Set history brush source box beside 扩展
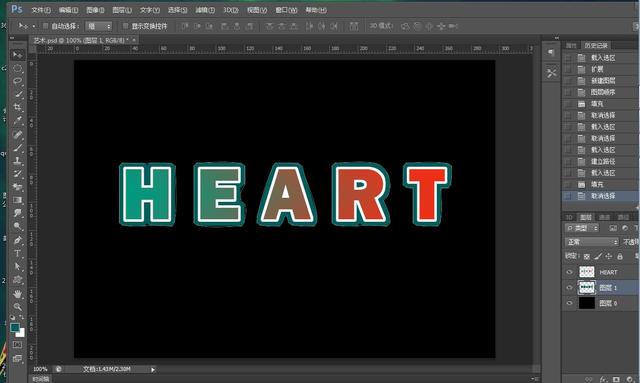The width and height of the screenshot is (640, 383). pyautogui.click(x=568, y=69)
